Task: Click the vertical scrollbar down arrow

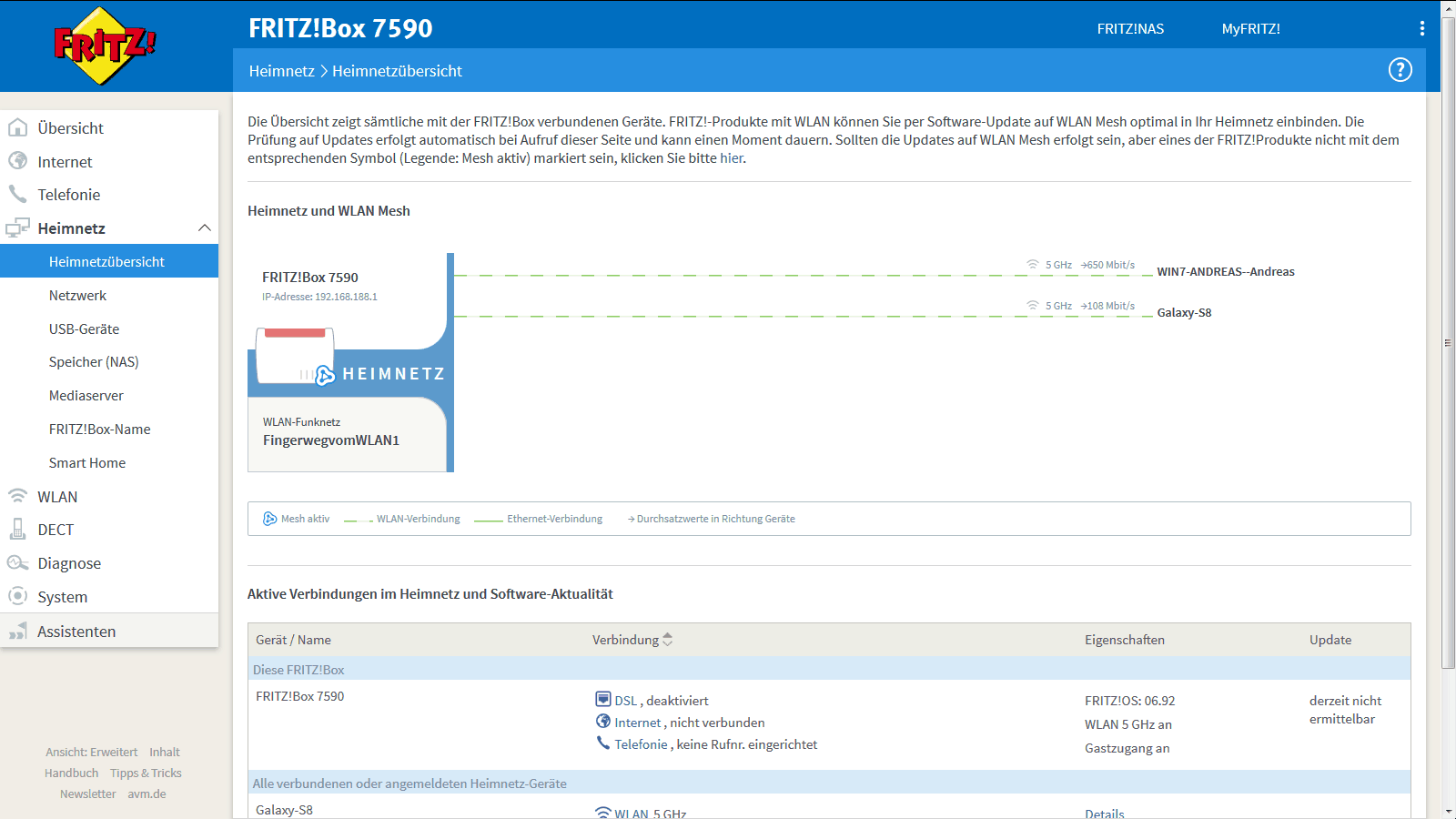Action: (x=1449, y=811)
